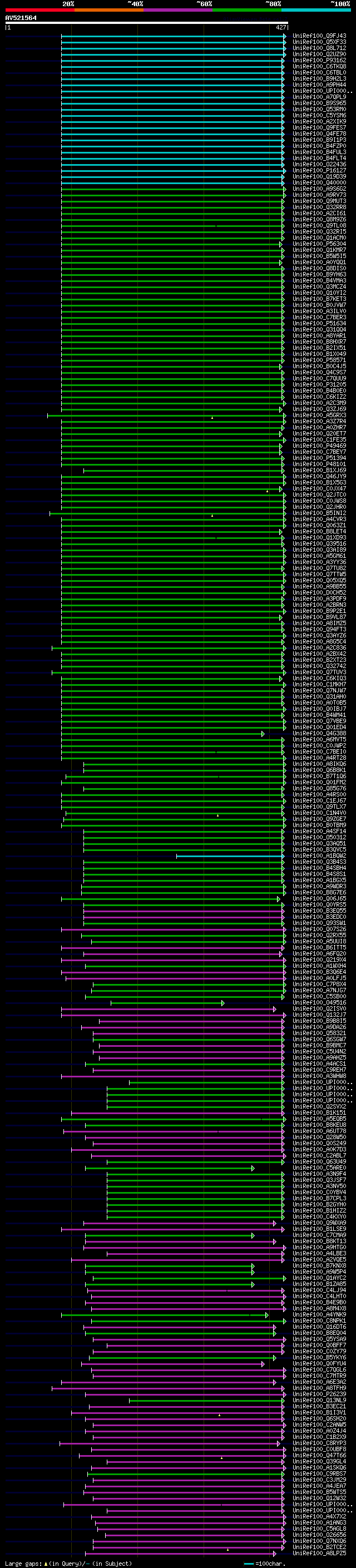Viewport: 356px width, 1568px height.
Task: Open hit UniRef100_Q2UZ90
Action: pos(319,54)
